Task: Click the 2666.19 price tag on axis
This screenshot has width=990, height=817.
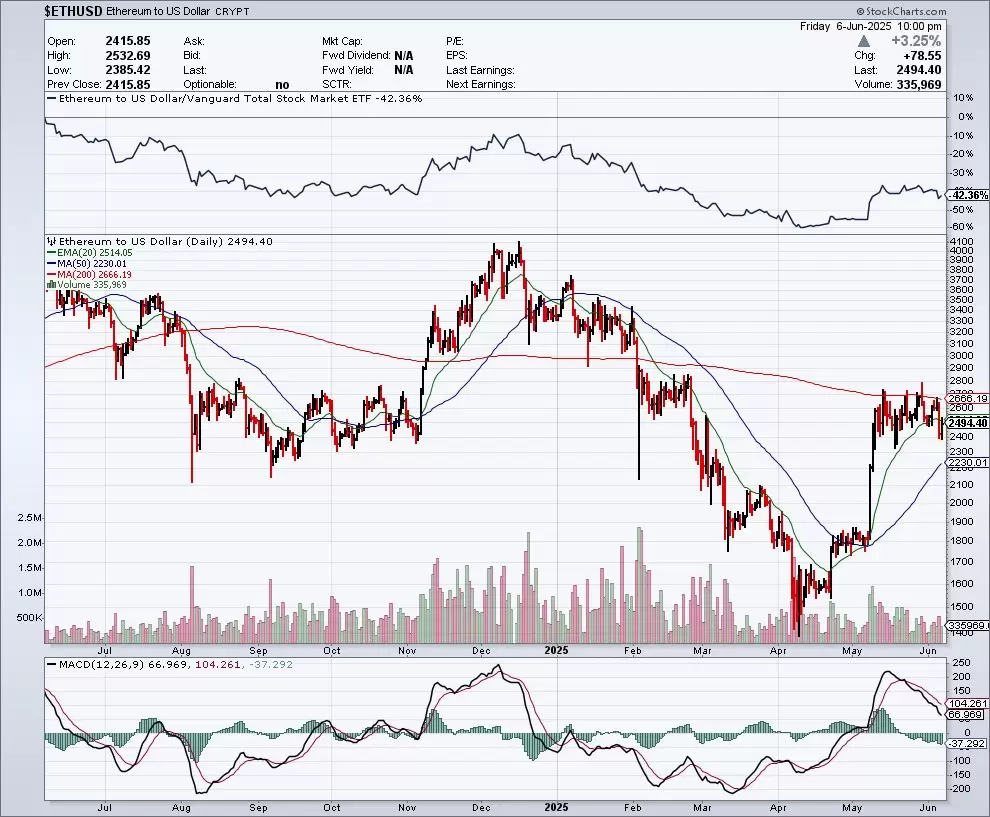Action: 967,398
